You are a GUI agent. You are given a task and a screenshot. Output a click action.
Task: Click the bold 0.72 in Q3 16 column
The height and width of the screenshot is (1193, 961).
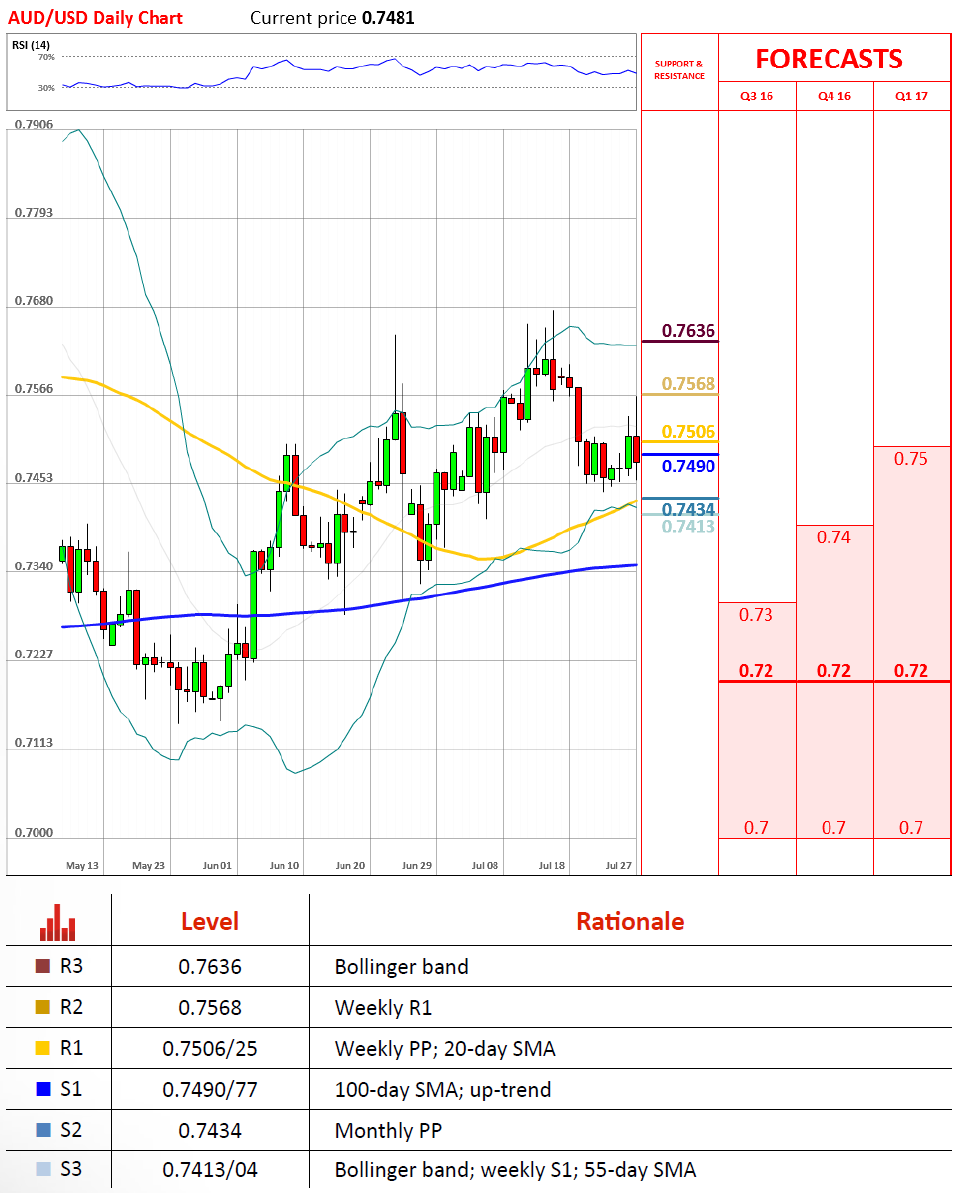click(756, 670)
